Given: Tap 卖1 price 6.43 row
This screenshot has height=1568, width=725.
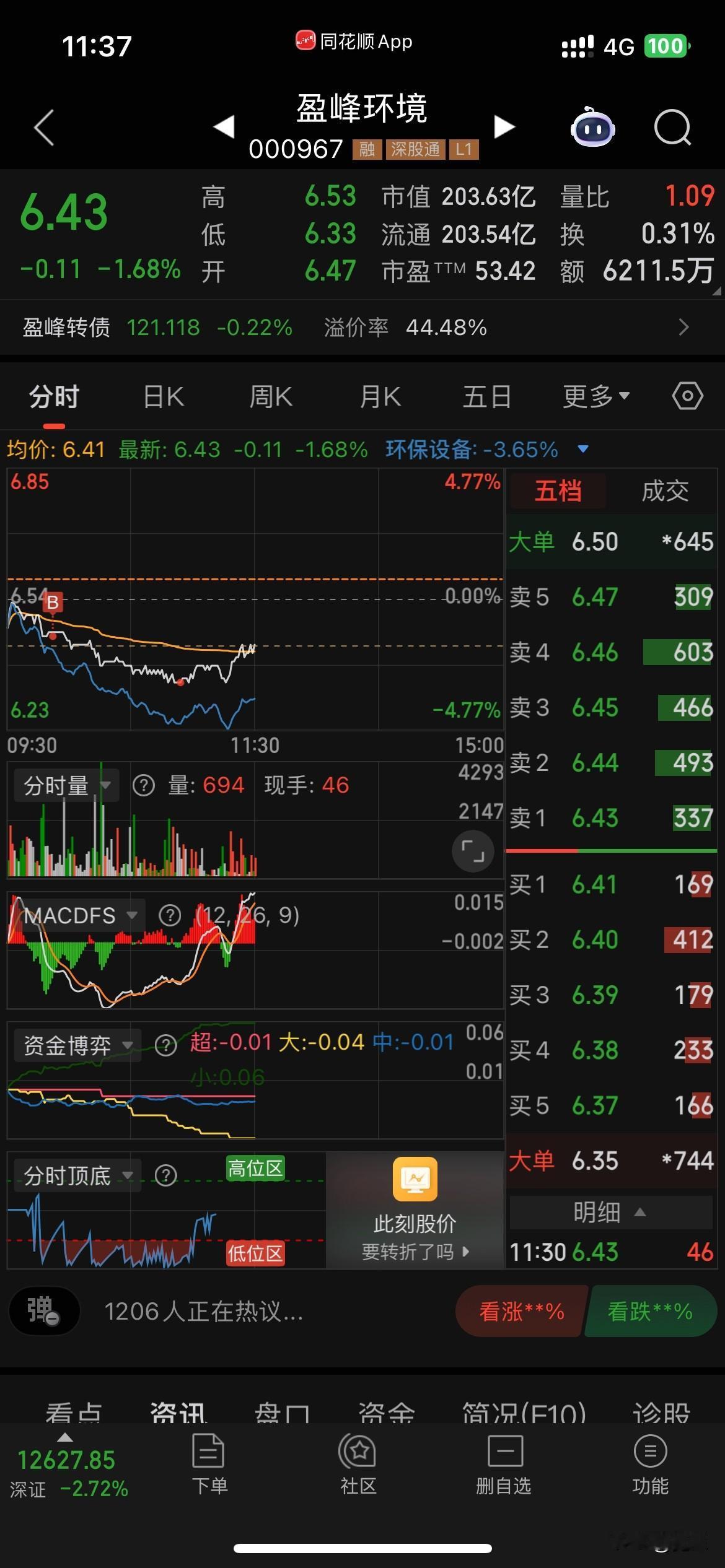Looking at the screenshot, I should [x=610, y=818].
